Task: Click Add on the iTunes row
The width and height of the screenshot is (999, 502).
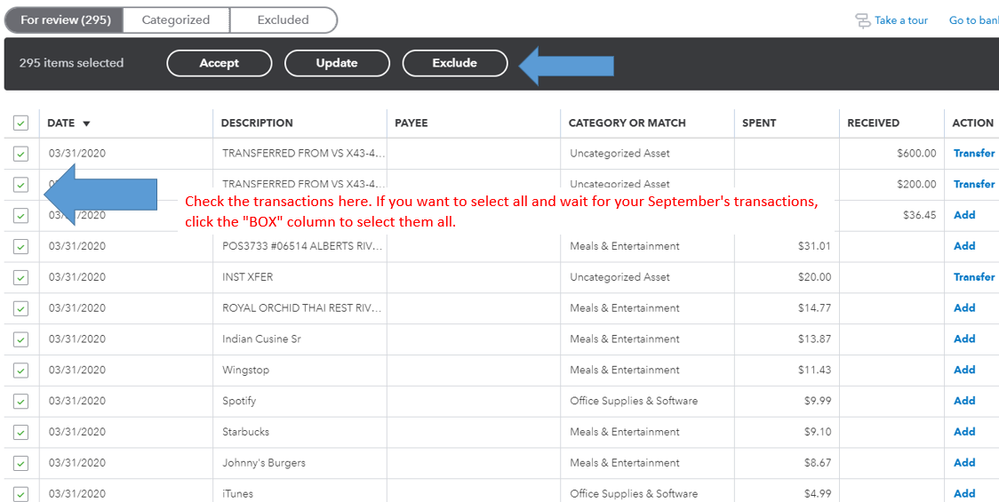Action: coord(965,494)
